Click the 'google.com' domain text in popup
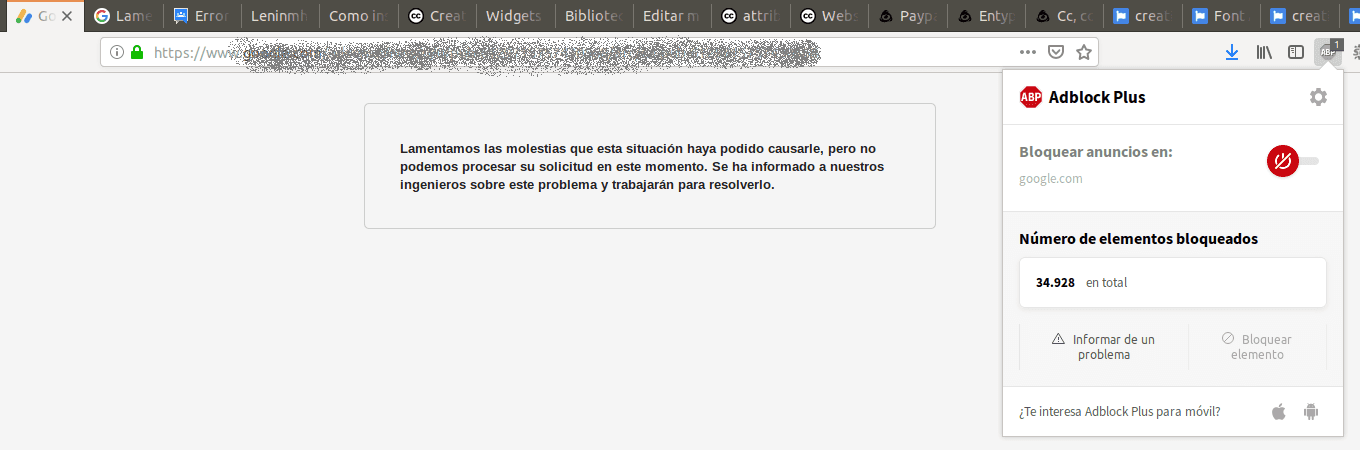Screen dimensions: 1360x450 (x=1050, y=179)
